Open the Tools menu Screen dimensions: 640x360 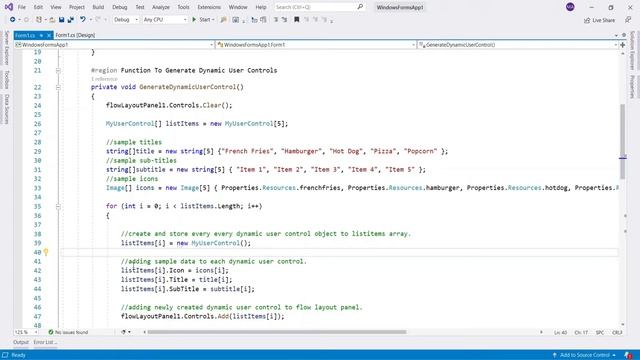(183, 7)
